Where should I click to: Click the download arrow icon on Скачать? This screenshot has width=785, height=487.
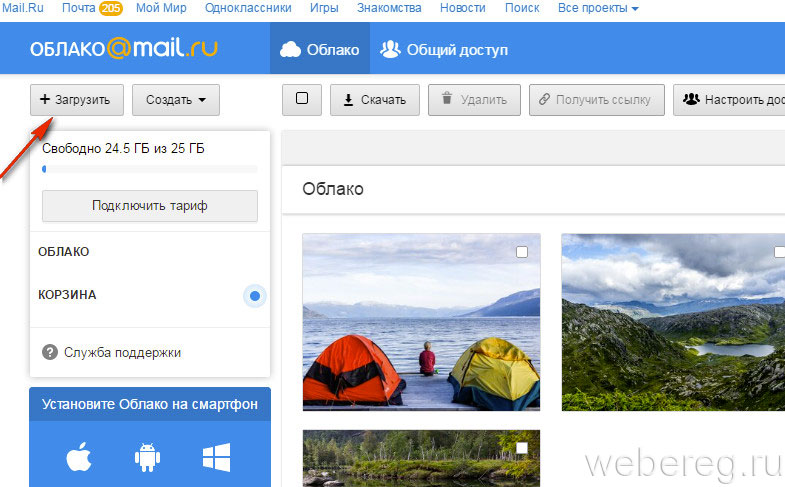(348, 100)
